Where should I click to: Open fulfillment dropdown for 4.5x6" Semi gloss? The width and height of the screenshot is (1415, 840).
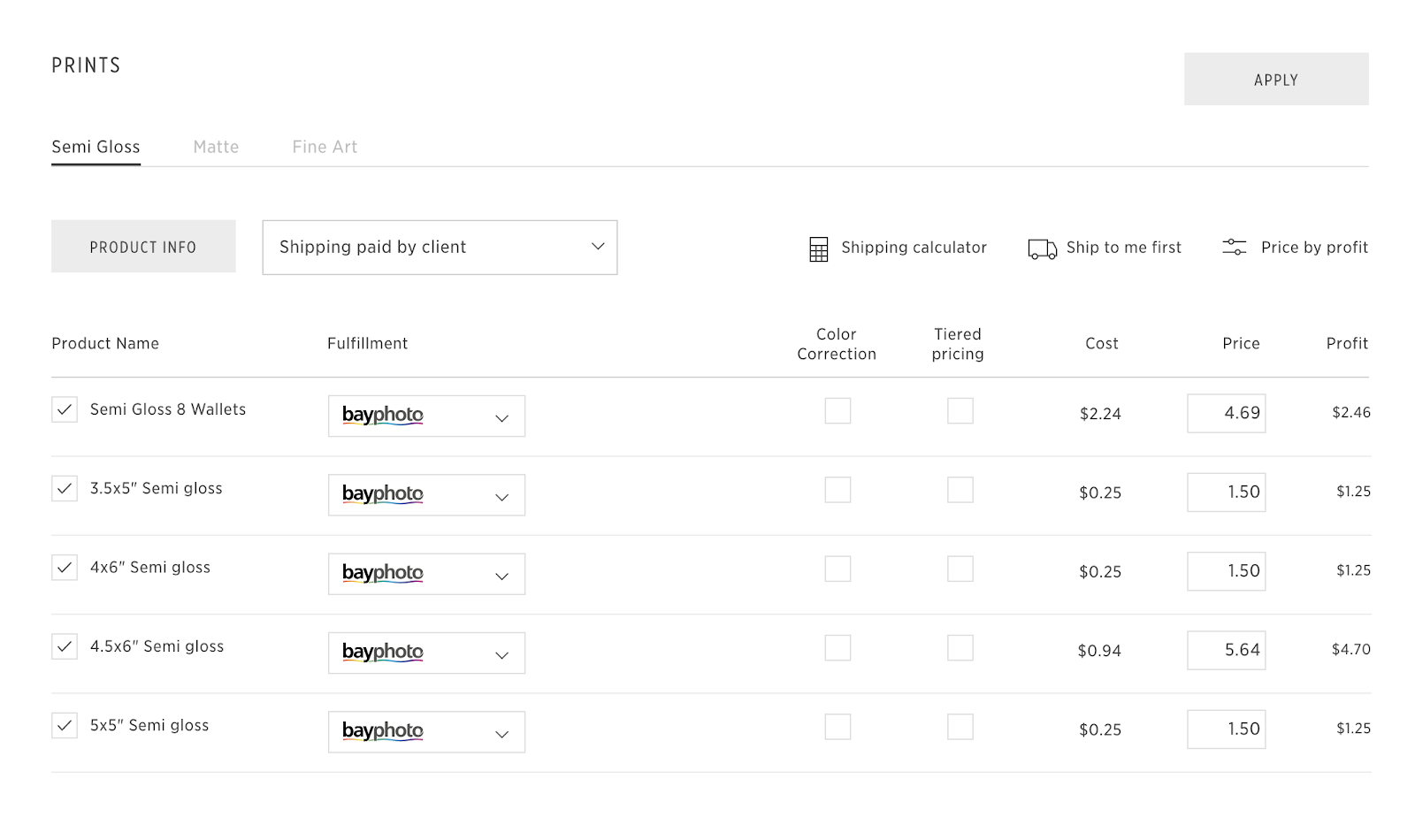426,653
